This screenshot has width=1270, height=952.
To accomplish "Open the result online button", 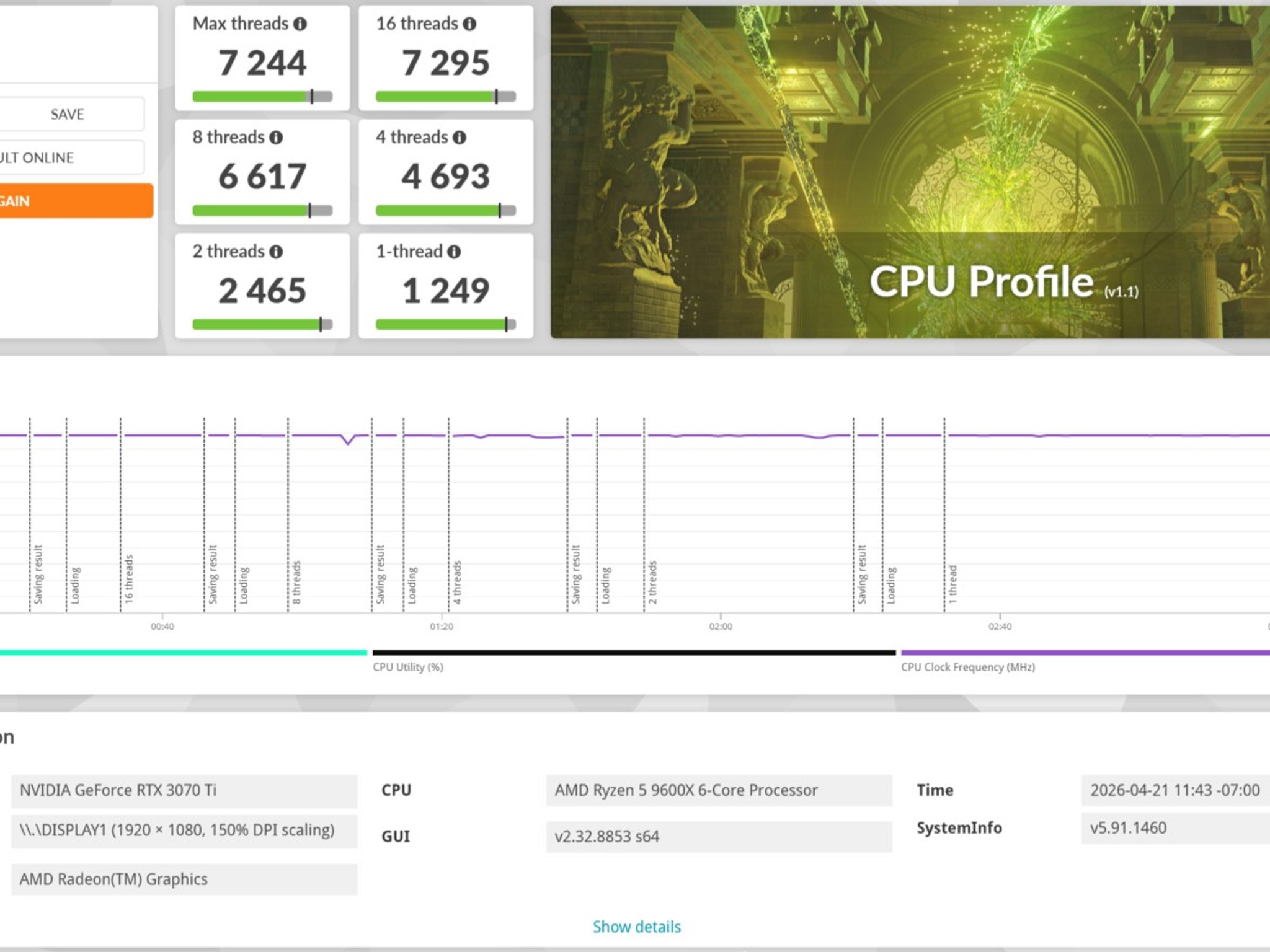I will pyautogui.click(x=72, y=157).
